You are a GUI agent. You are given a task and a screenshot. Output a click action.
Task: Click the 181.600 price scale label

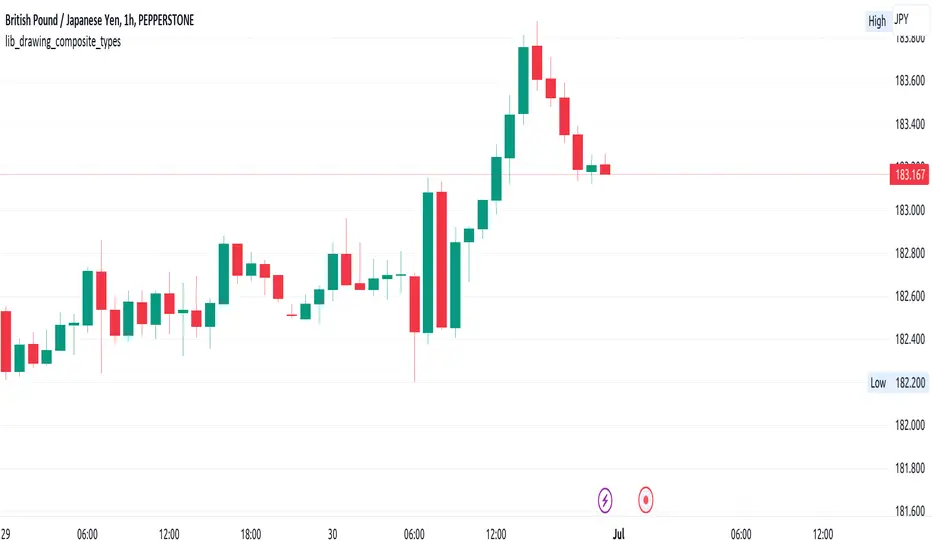point(907,512)
